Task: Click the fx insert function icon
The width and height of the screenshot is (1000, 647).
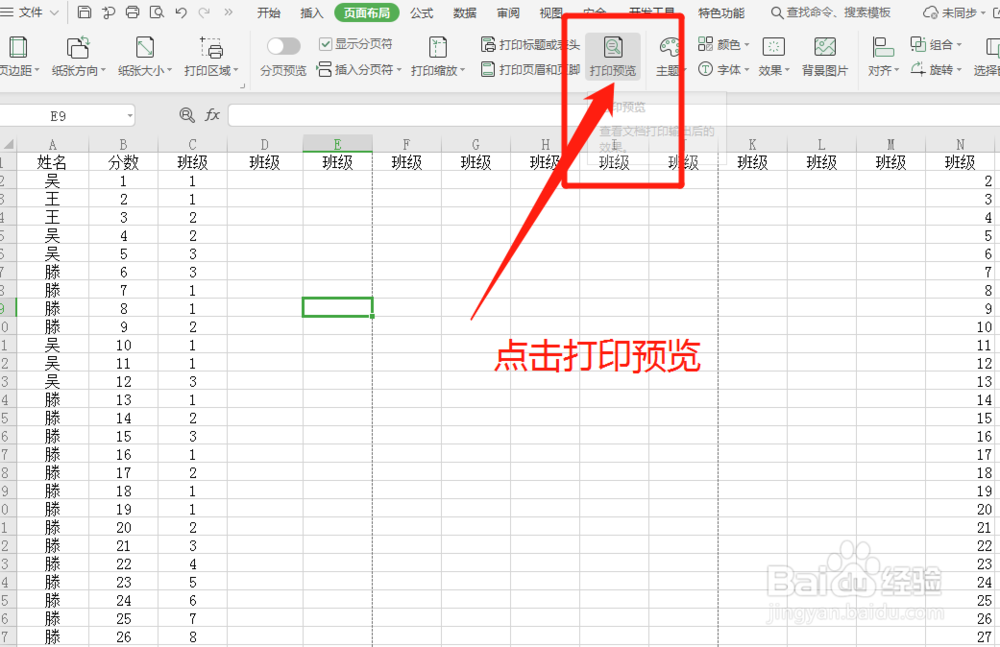Action: (212, 115)
